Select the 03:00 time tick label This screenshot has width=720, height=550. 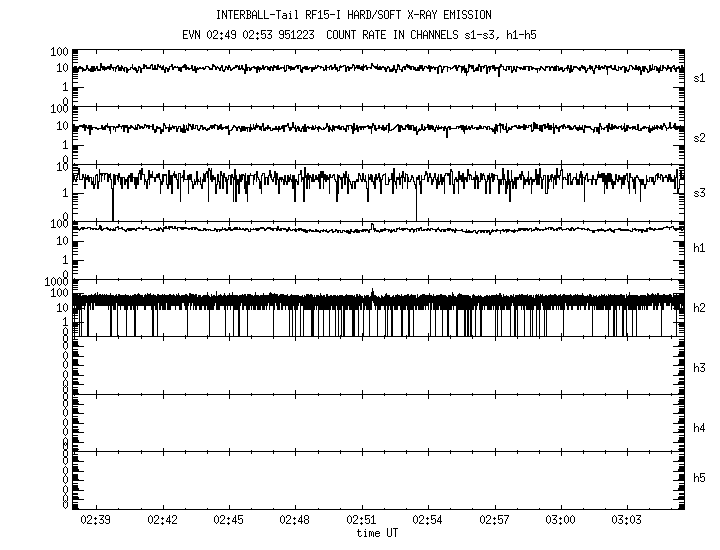coord(561,520)
